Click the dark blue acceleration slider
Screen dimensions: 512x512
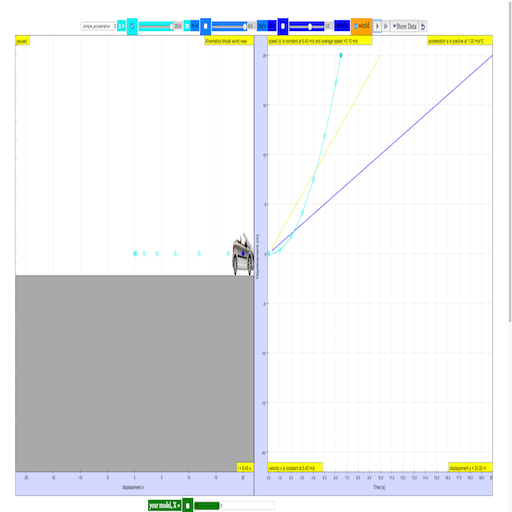point(307,26)
